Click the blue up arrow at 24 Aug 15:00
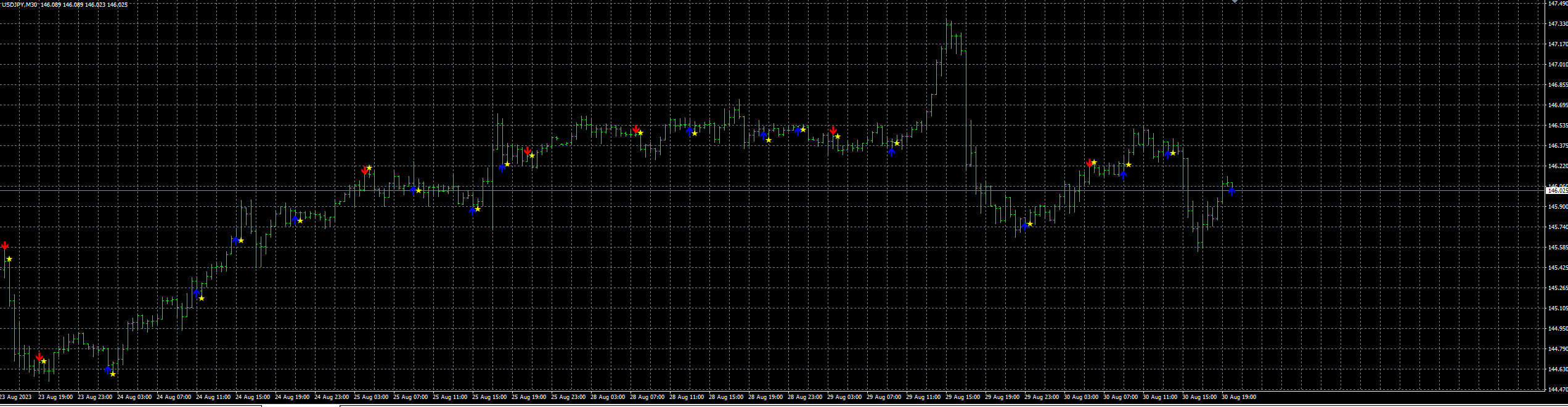The height and width of the screenshot is (407, 1568). [x=236, y=241]
